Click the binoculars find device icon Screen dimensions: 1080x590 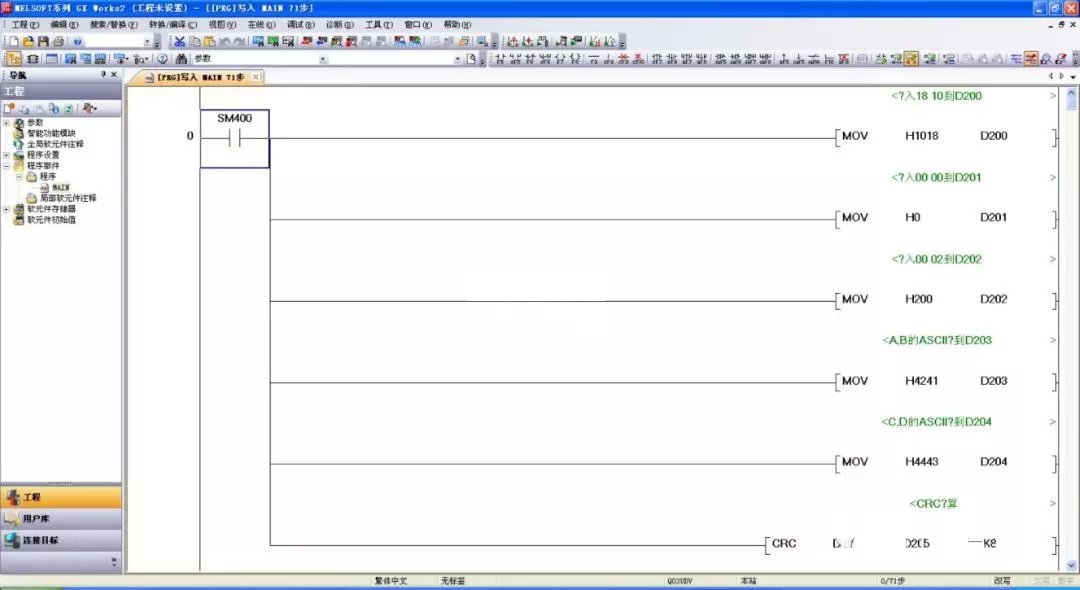[x=181, y=59]
